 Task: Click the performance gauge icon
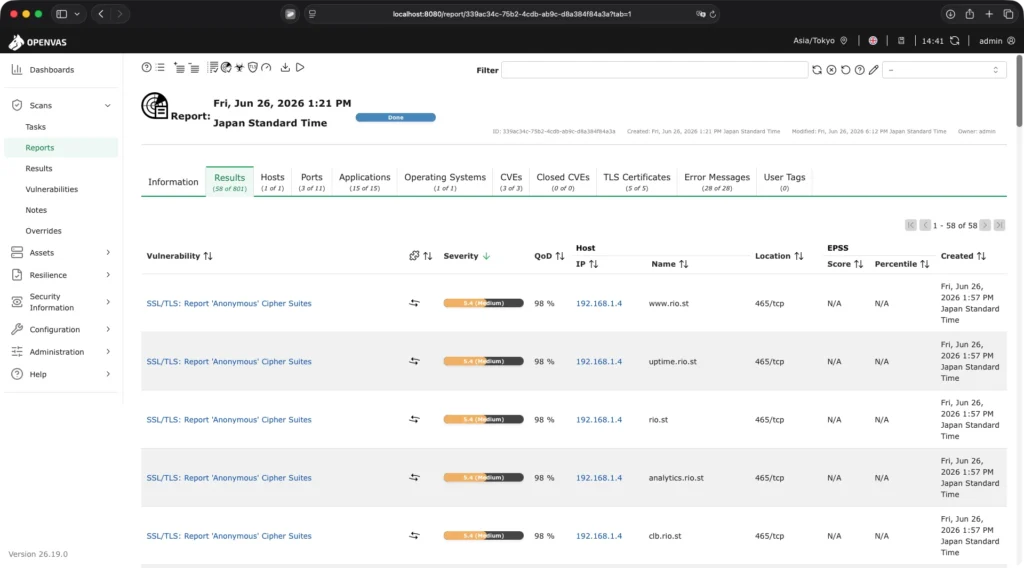click(x=266, y=67)
